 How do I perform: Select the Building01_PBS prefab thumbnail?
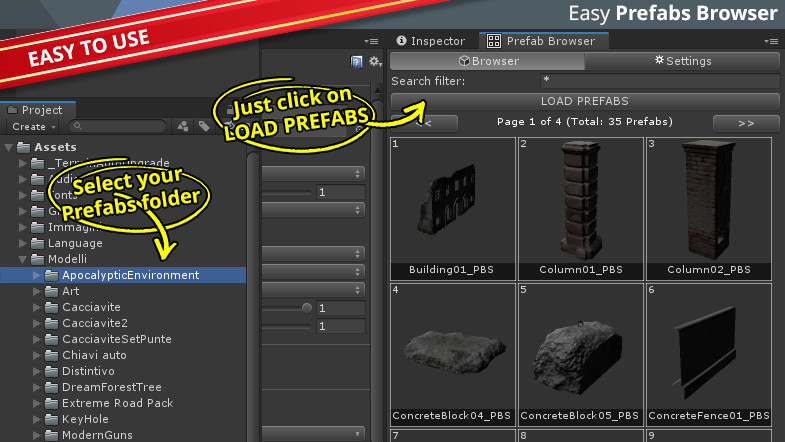point(453,208)
